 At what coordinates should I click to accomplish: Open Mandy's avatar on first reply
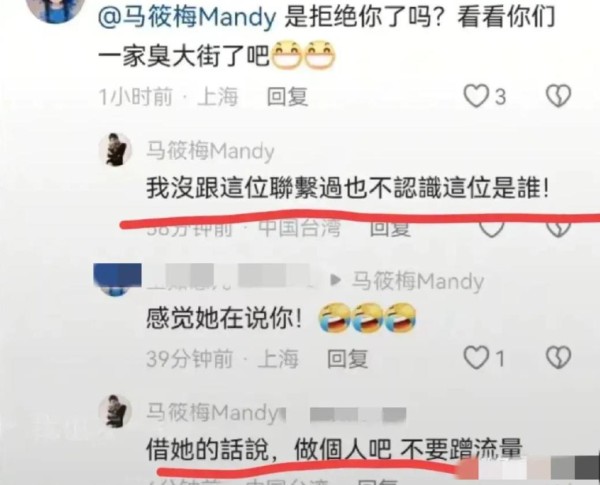click(116, 150)
